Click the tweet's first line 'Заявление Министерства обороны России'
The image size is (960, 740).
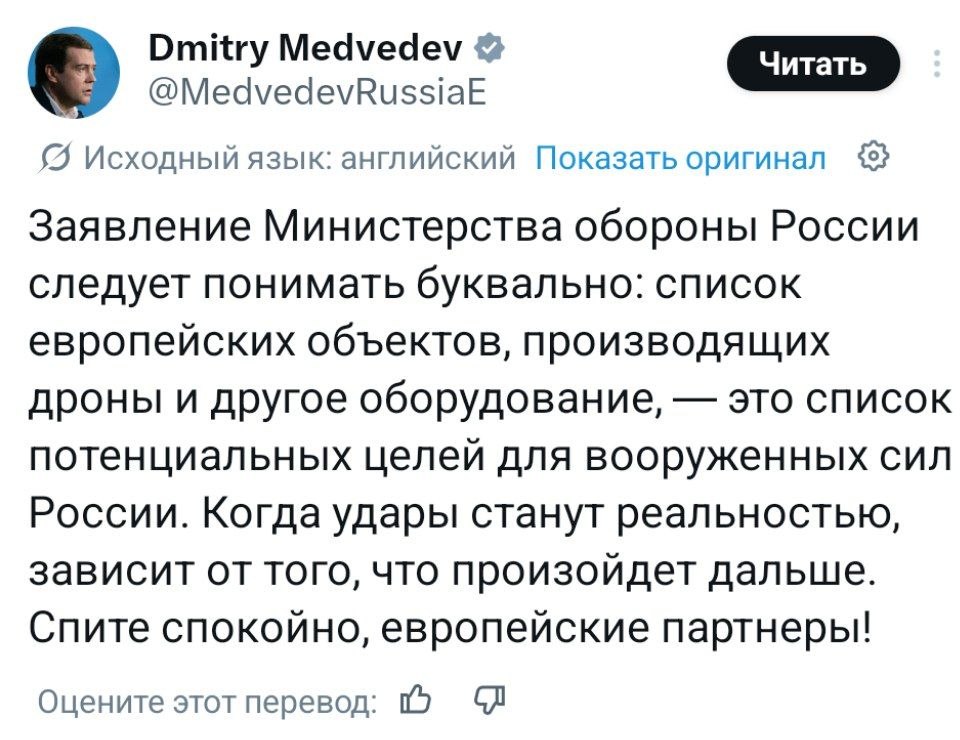pos(475,228)
